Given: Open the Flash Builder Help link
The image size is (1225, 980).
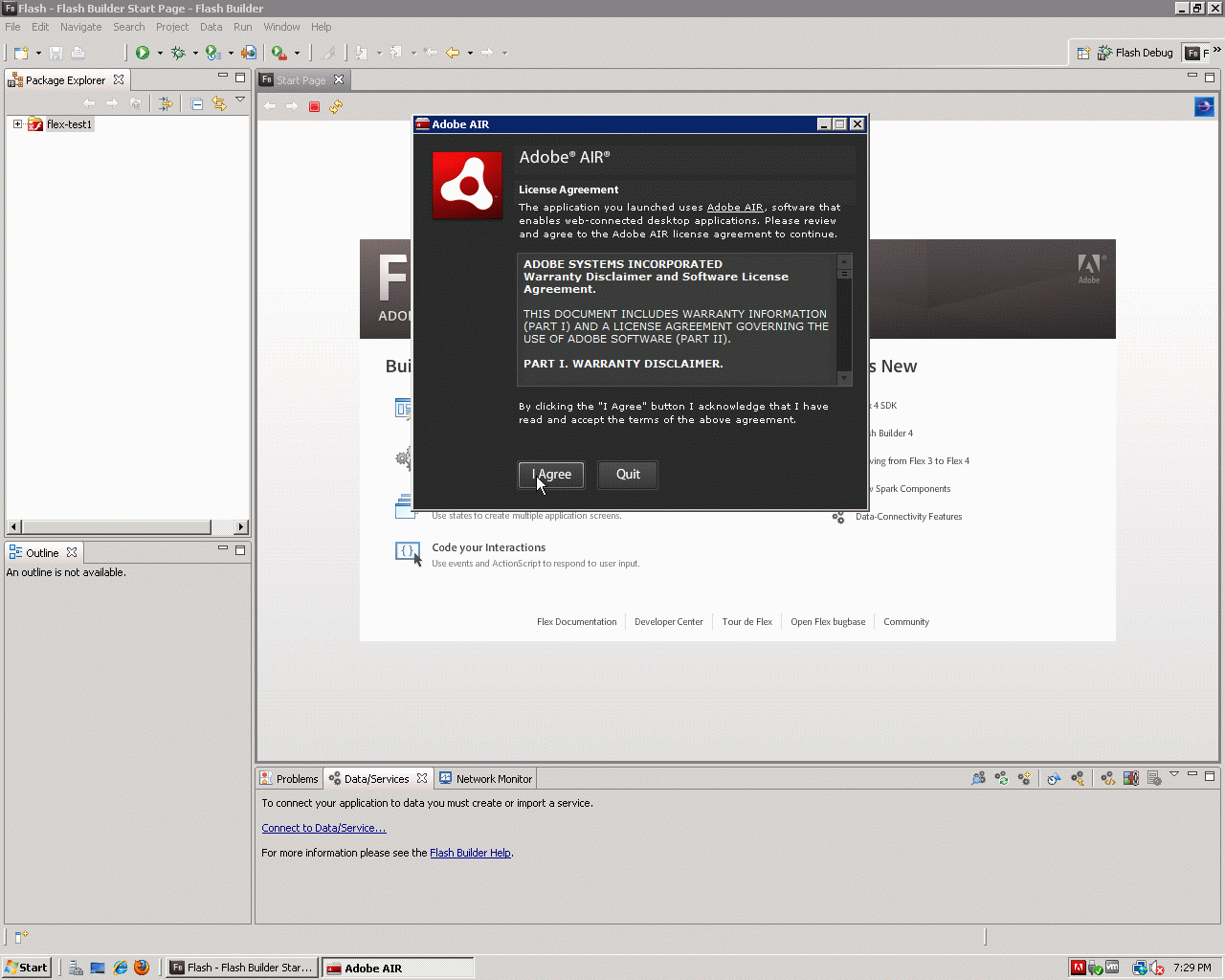Looking at the screenshot, I should 470,853.
